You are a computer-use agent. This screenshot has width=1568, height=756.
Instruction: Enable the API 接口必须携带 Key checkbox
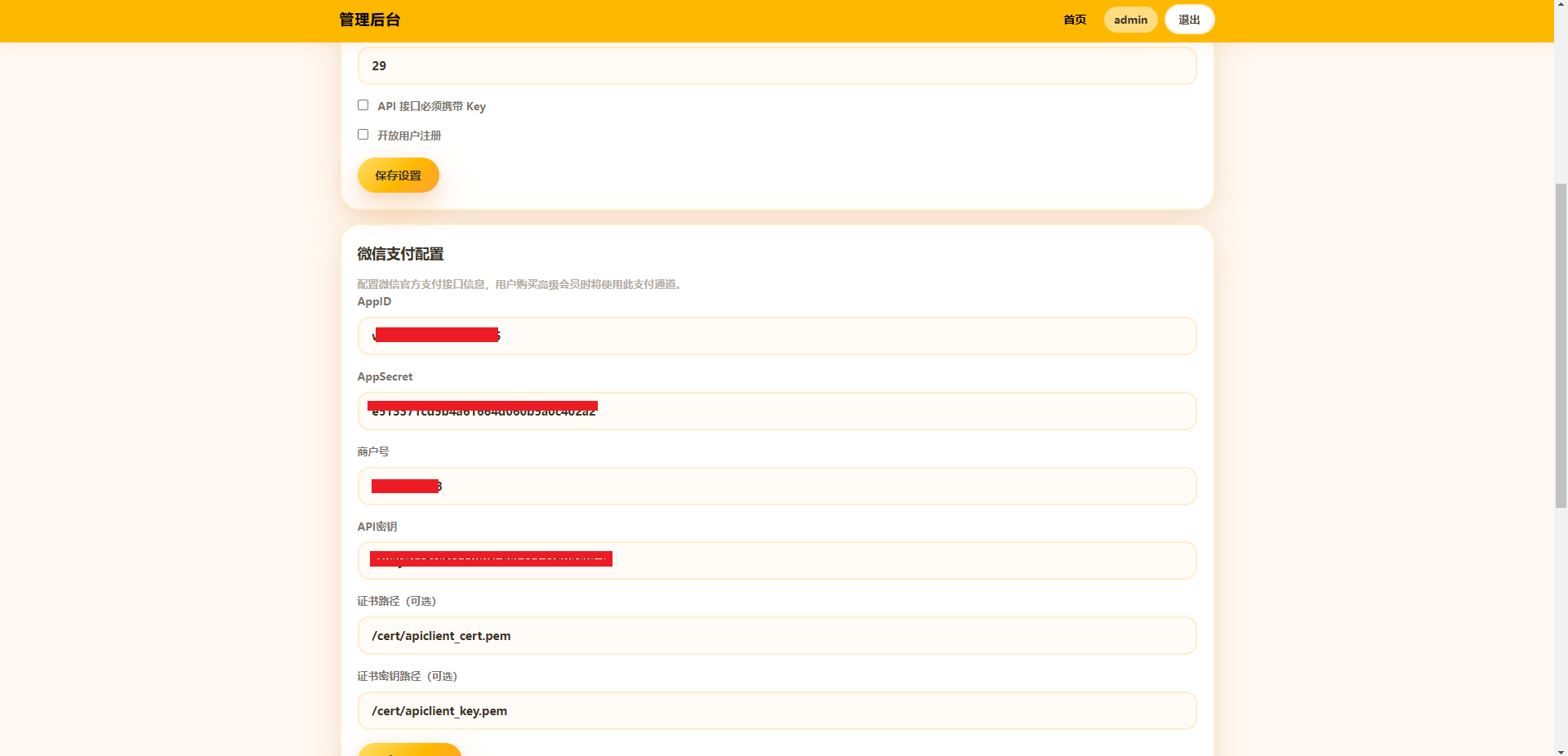pos(363,105)
